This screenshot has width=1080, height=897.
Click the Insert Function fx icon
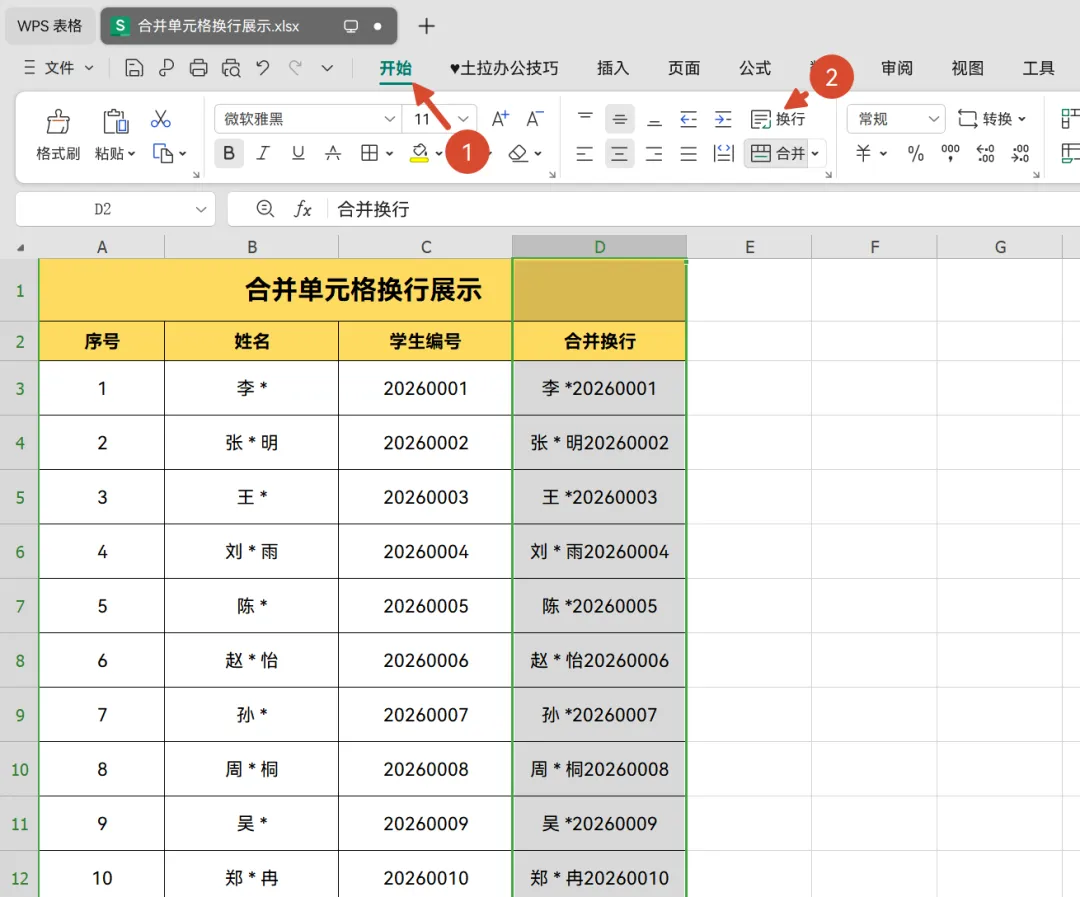(302, 209)
